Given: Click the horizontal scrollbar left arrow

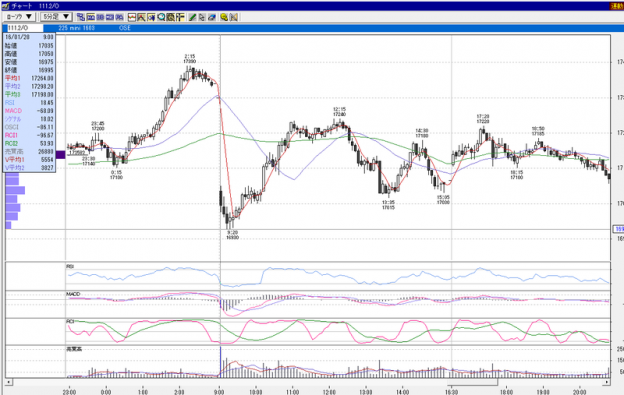Looking at the screenshot, I should tap(8, 382).
